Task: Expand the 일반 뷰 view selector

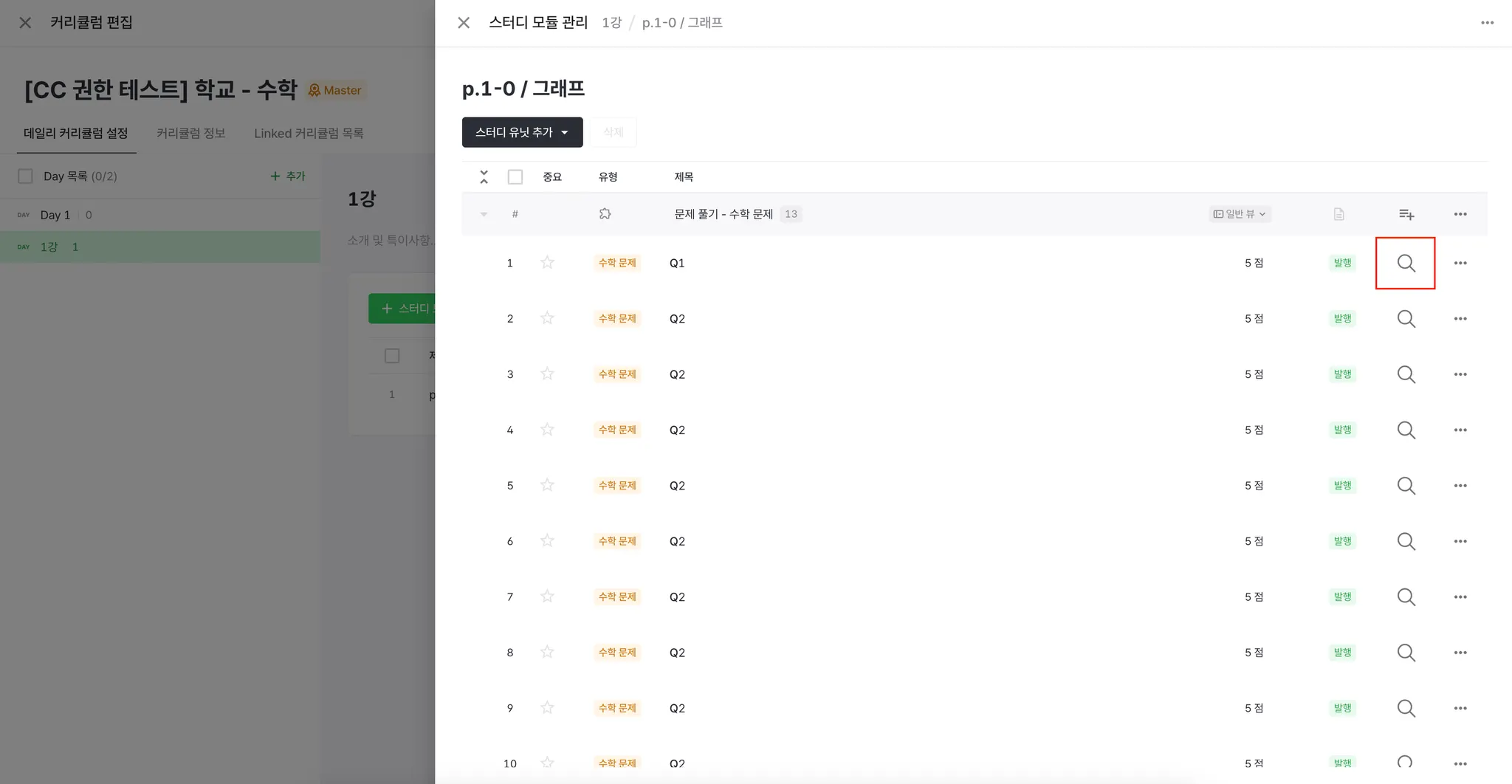Action: tap(1240, 214)
